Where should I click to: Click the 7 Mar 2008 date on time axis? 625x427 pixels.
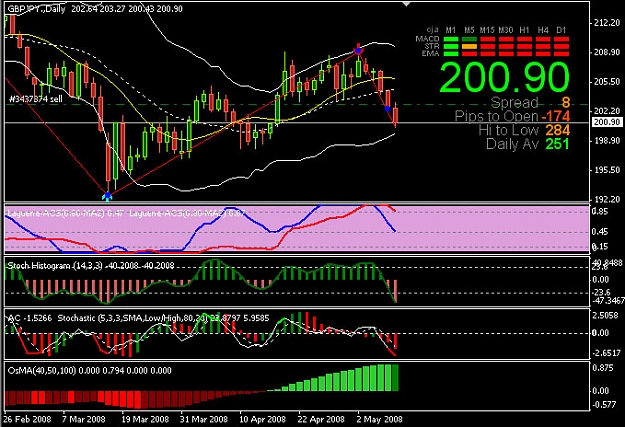[x=84, y=419]
